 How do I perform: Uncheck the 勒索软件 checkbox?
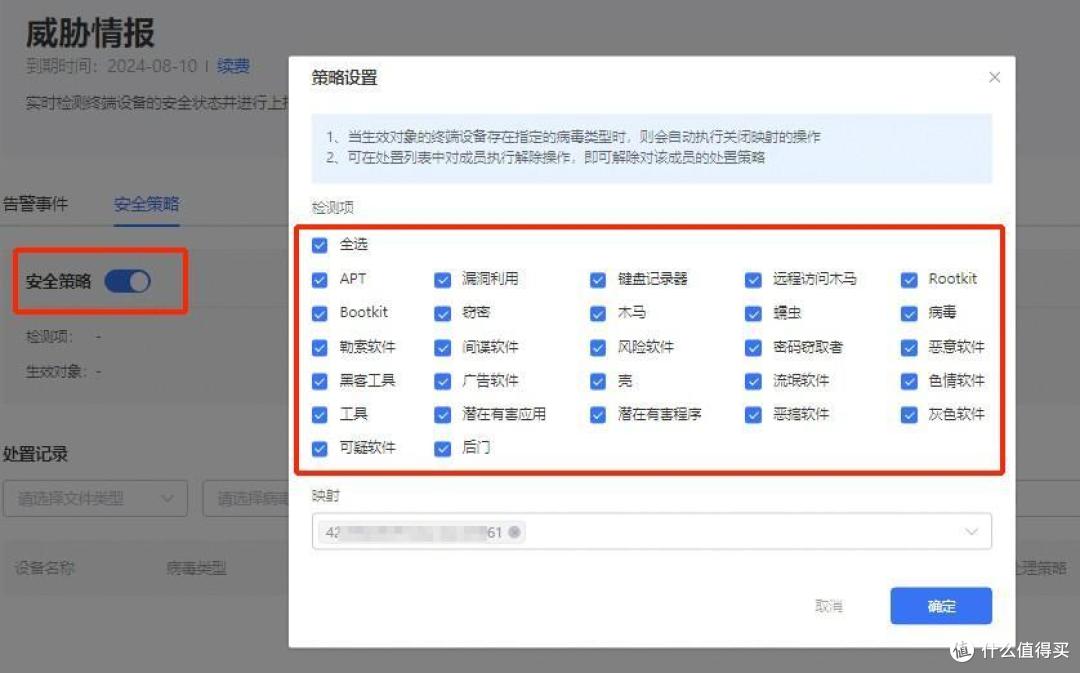coord(320,348)
